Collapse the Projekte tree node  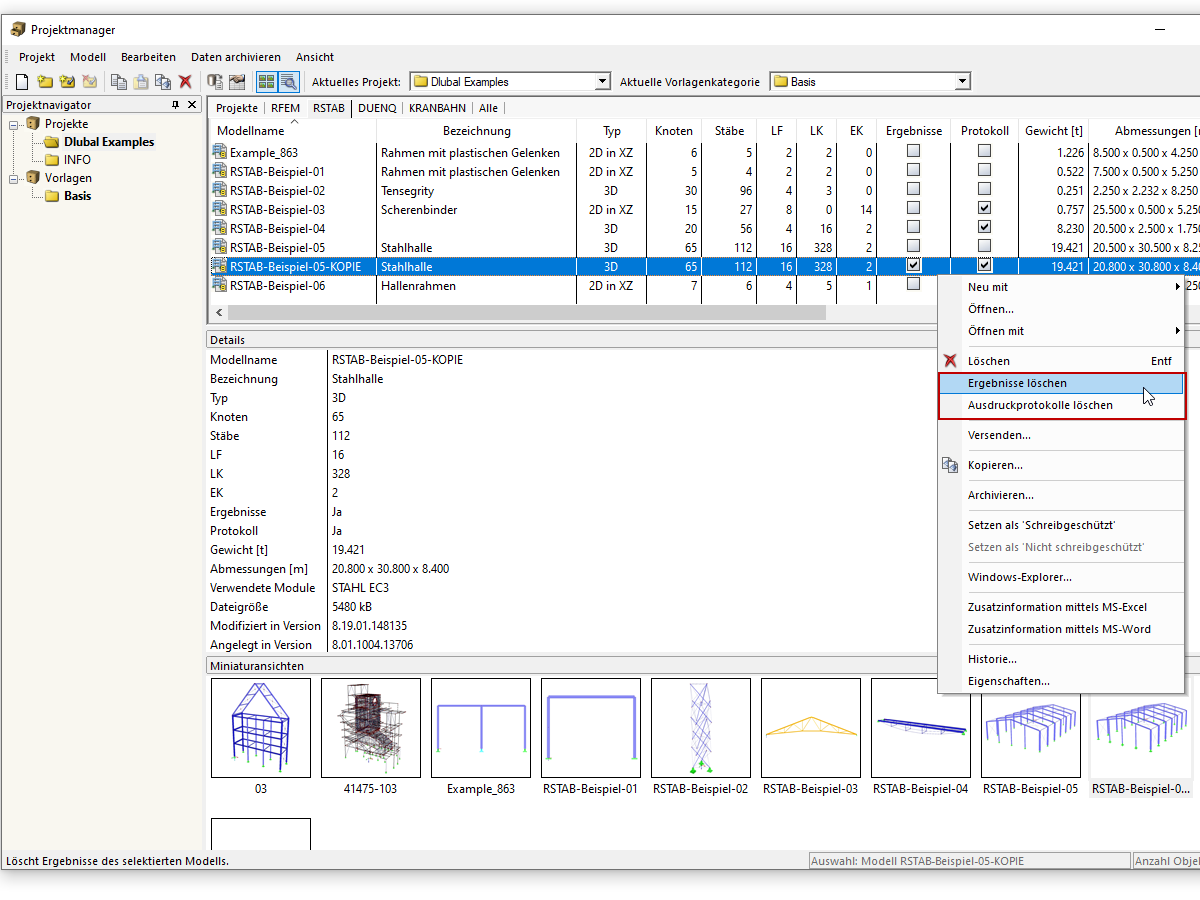(x=14, y=124)
